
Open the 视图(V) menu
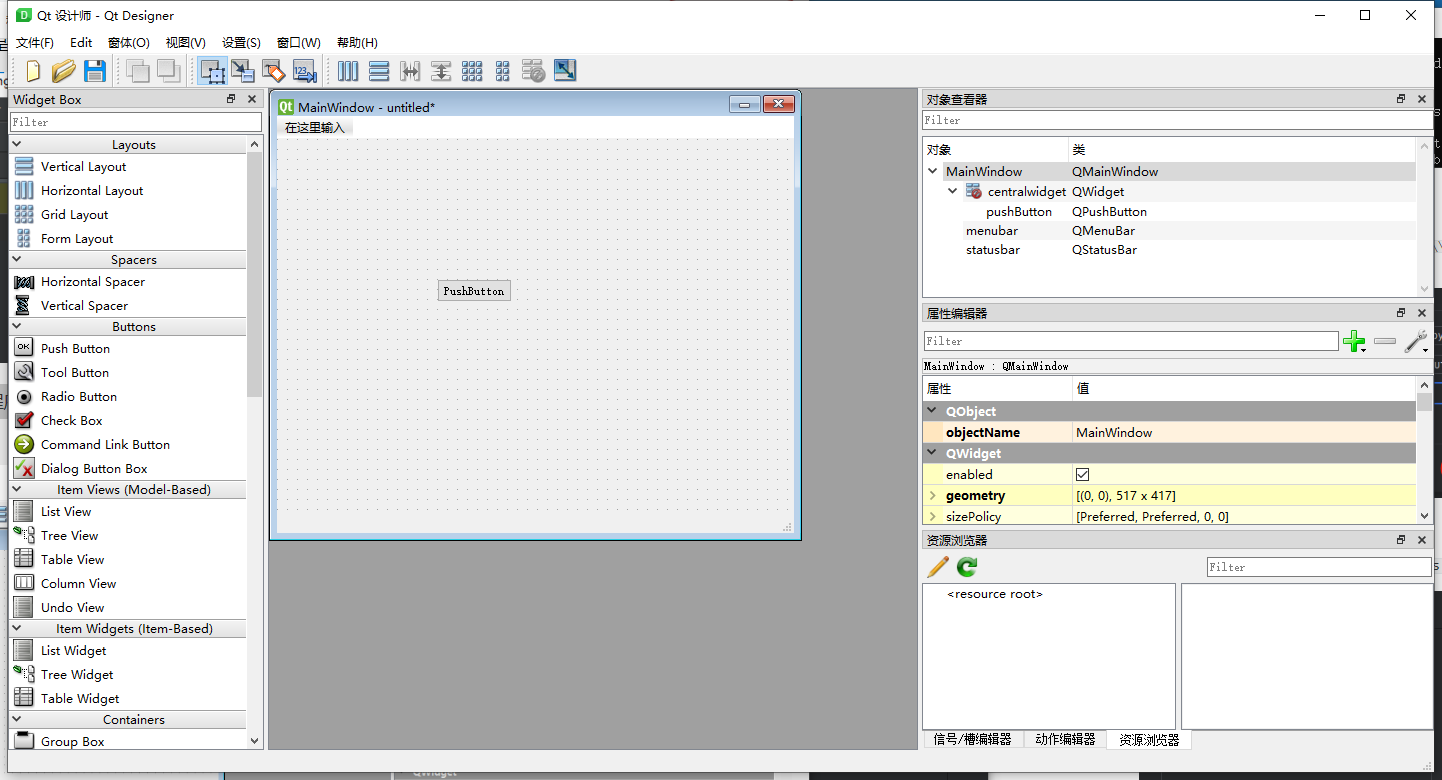tap(186, 43)
